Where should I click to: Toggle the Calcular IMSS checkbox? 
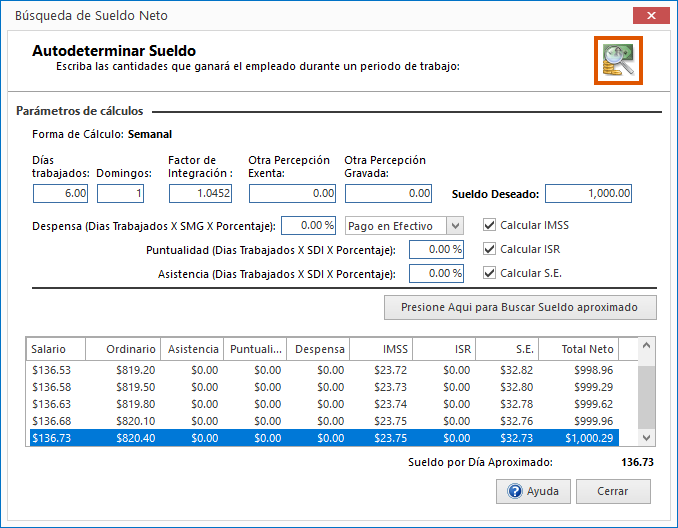(x=489, y=225)
